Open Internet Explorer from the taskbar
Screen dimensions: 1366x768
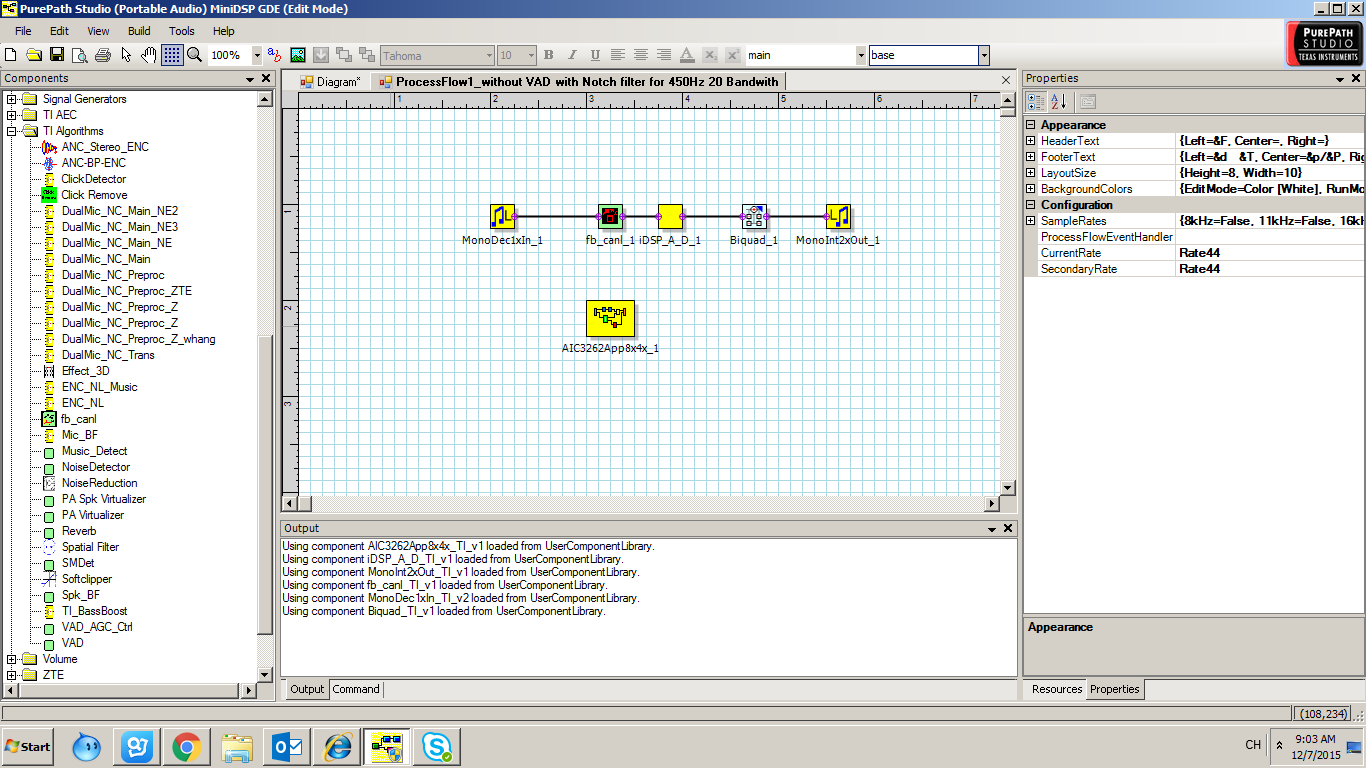(x=339, y=746)
